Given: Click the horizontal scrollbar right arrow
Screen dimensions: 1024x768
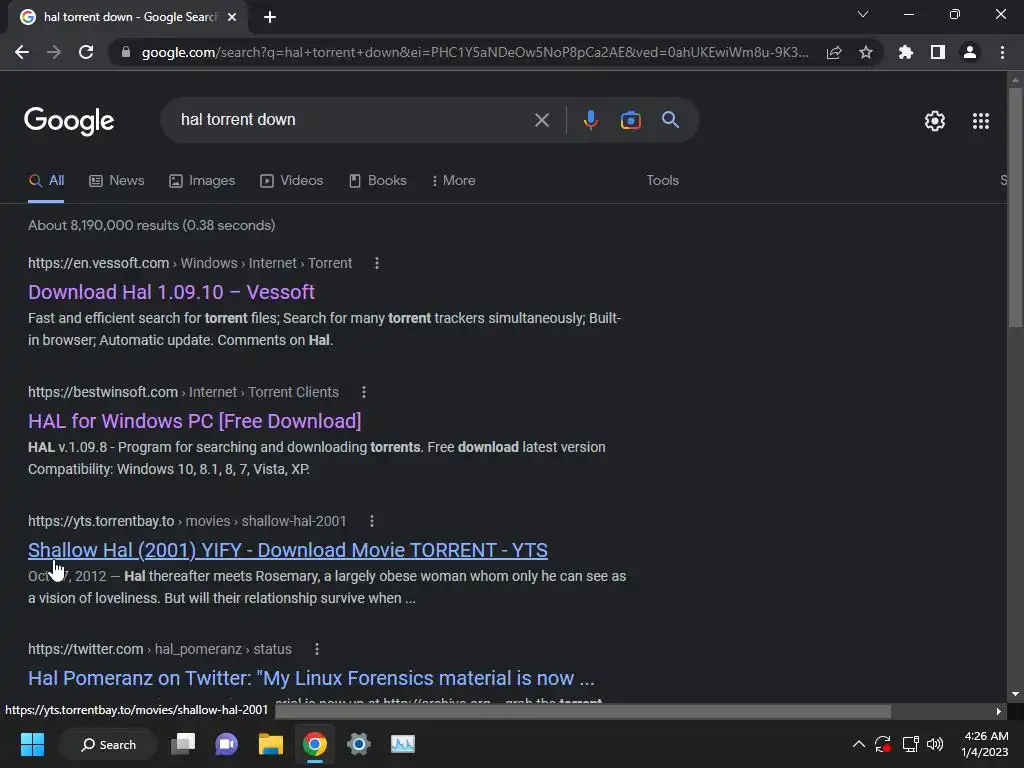Looking at the screenshot, I should (x=999, y=711).
